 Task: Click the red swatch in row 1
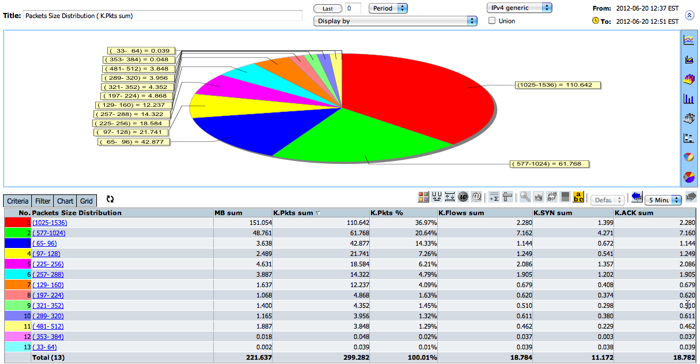(x=17, y=222)
